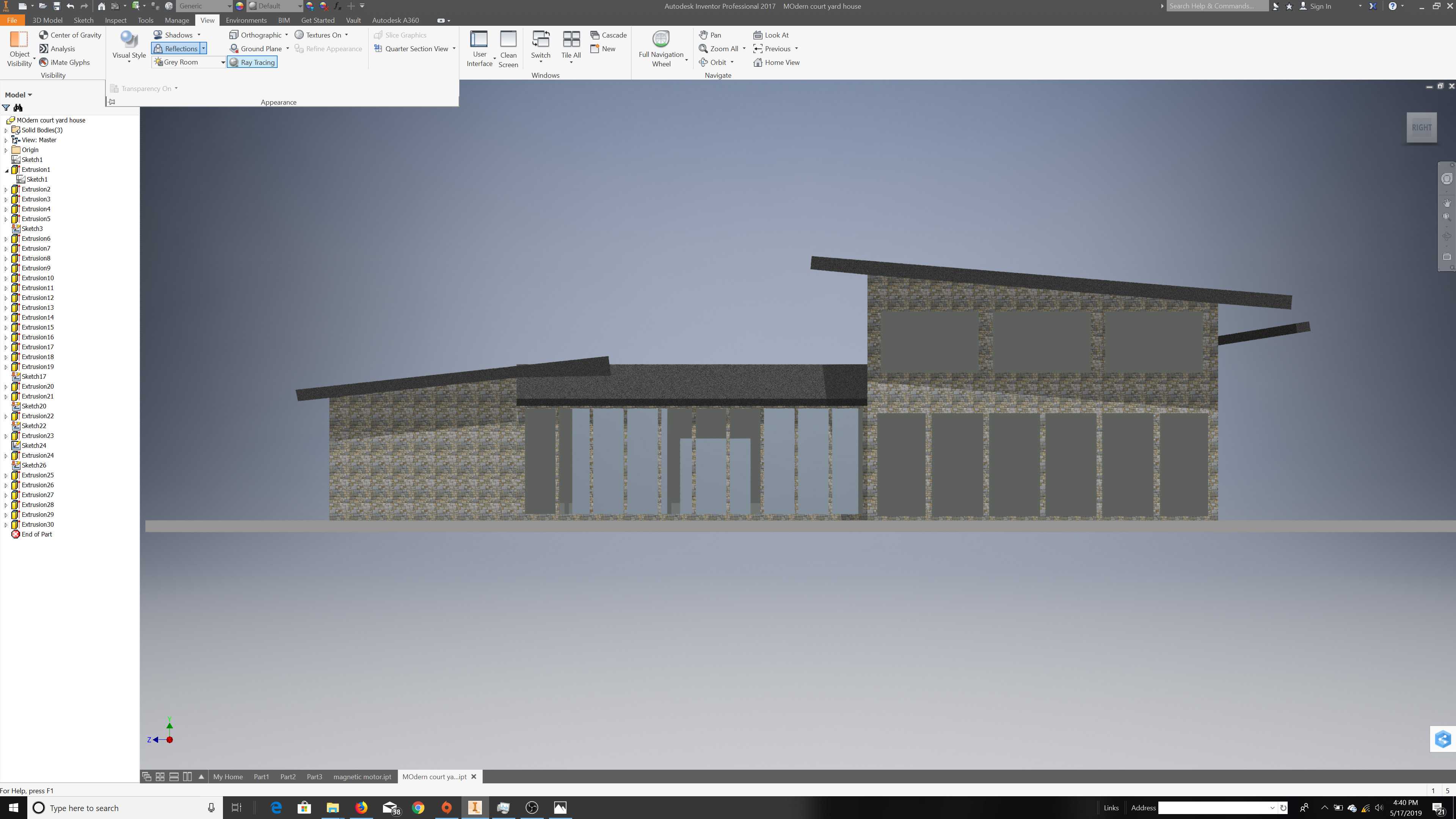Click the Save icon in quick access
The image size is (1456, 819).
(56, 6)
